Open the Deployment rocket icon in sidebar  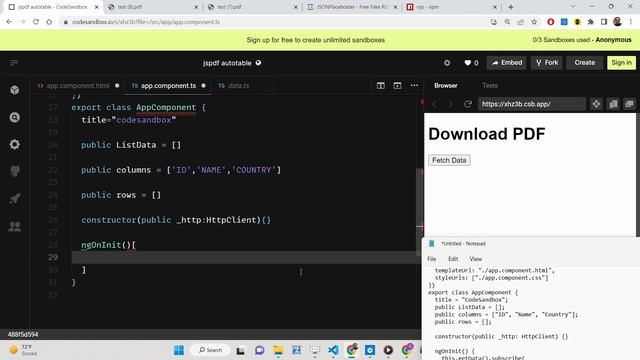click(15, 199)
